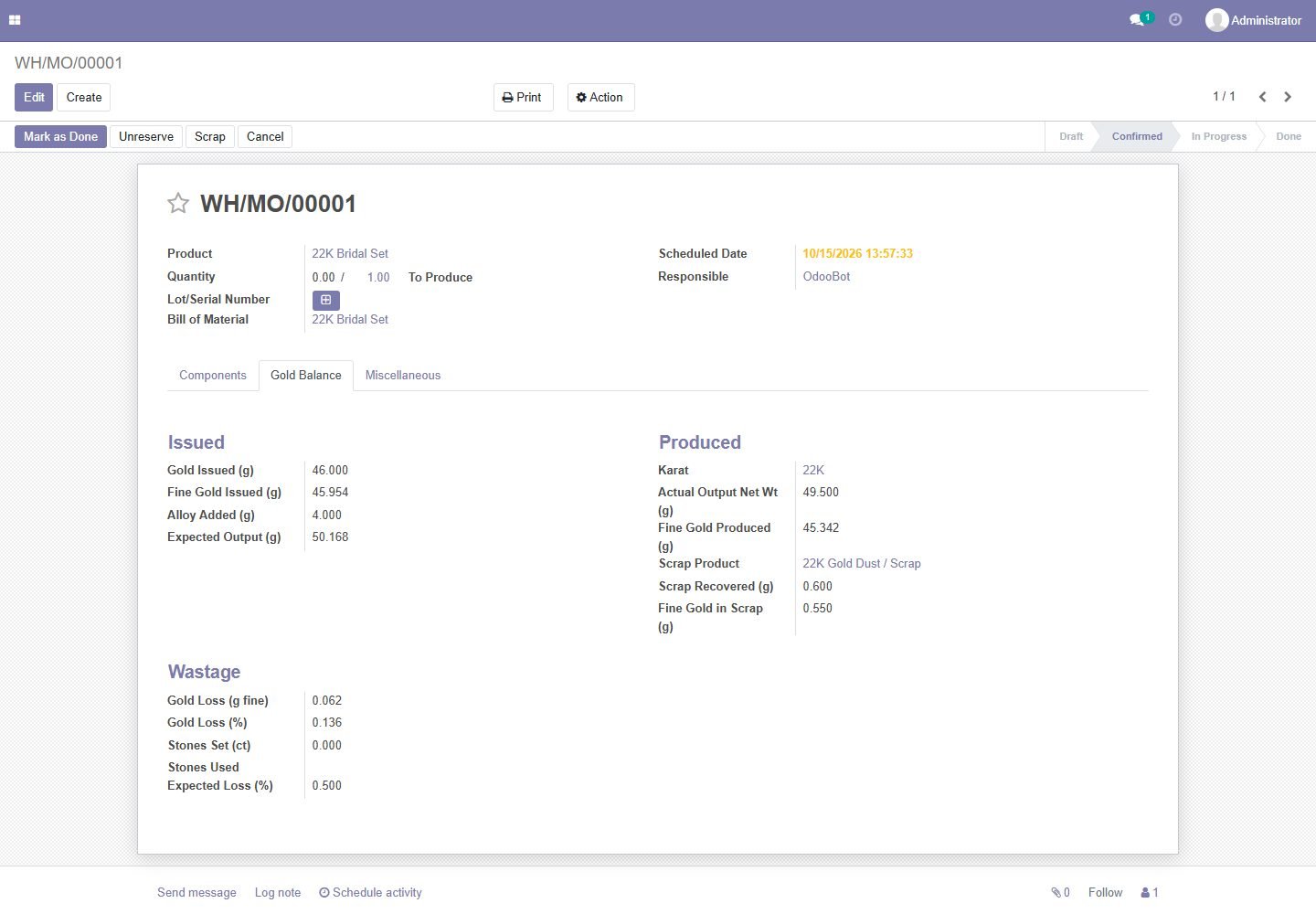Switch to the Miscellaneous tab
1316x914 pixels.
(x=403, y=376)
